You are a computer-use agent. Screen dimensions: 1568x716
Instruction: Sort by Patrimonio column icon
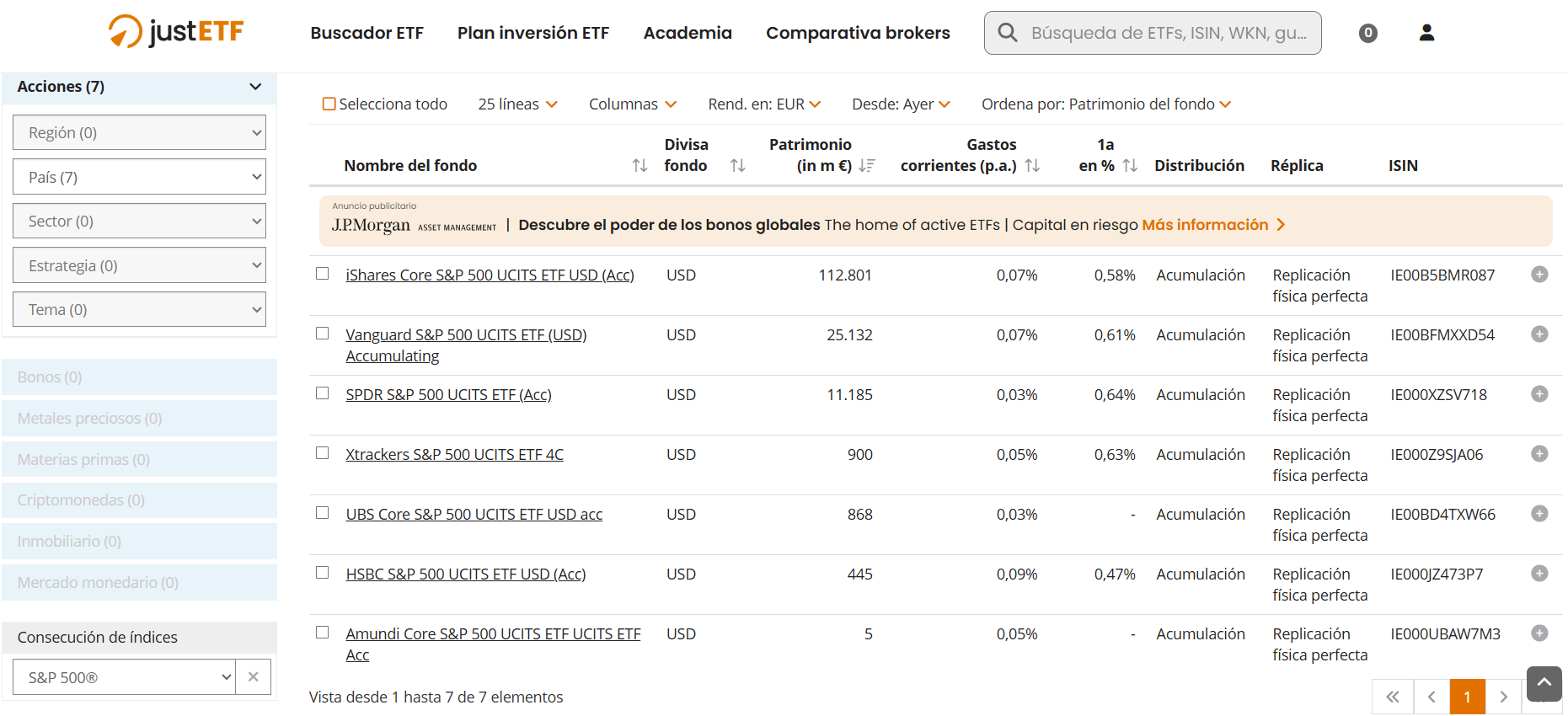point(866,166)
